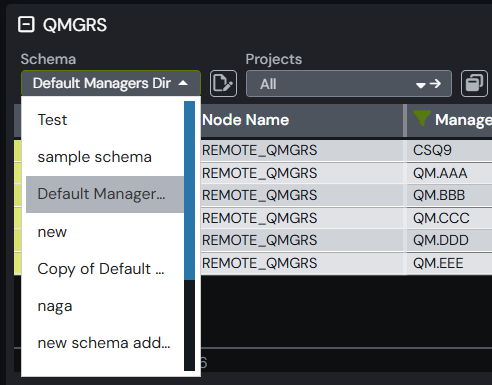The height and width of the screenshot is (385, 492).
Task: Click the copy windows icon beside Projects
Action: click(x=474, y=83)
